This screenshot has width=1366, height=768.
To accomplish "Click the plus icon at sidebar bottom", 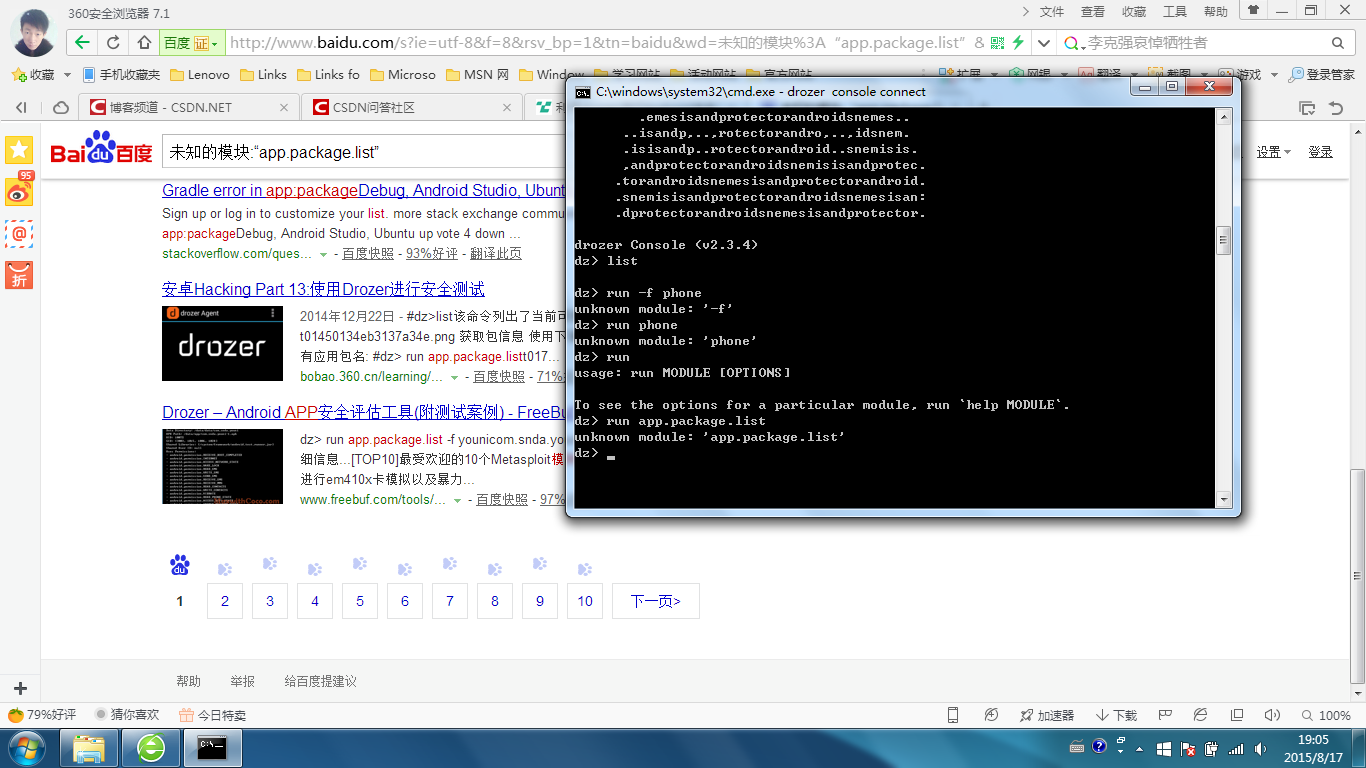I will pyautogui.click(x=20, y=688).
